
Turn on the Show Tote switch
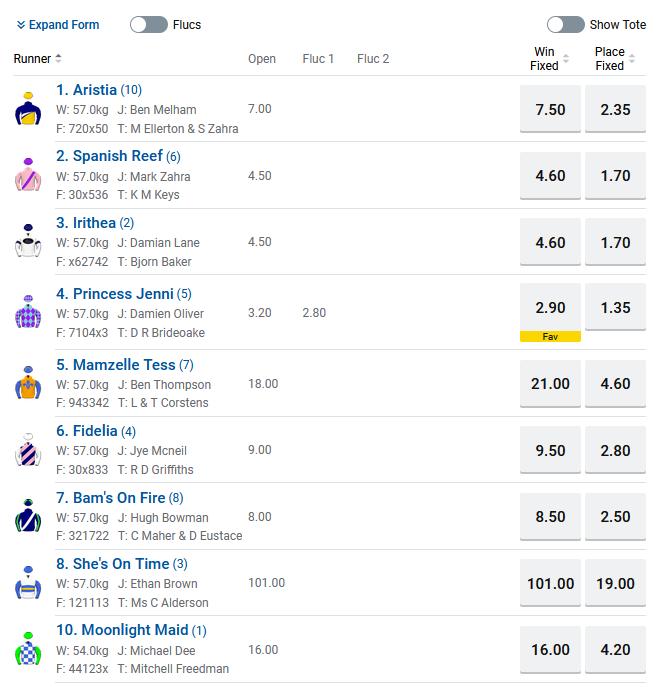coord(565,25)
